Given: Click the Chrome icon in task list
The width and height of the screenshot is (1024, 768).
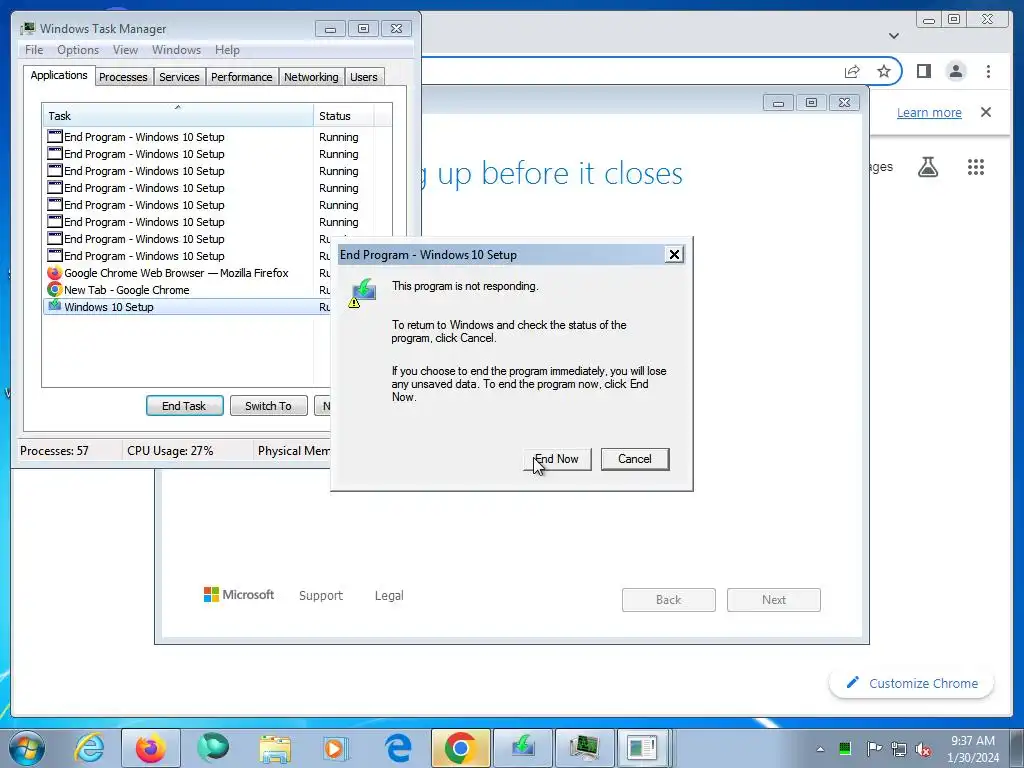Looking at the screenshot, I should click(x=55, y=290).
